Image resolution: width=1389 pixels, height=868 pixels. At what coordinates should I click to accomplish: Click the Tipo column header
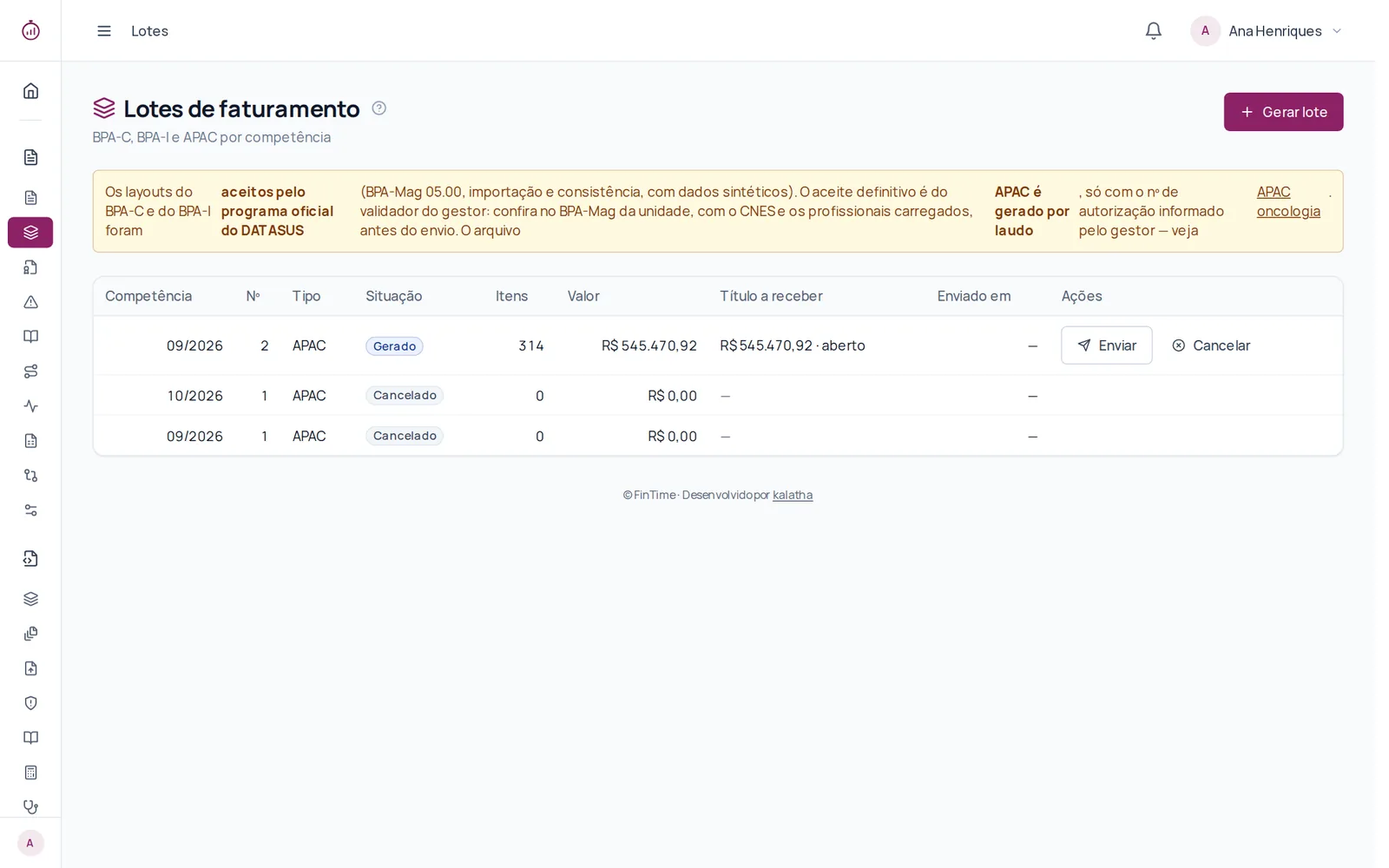coord(306,296)
